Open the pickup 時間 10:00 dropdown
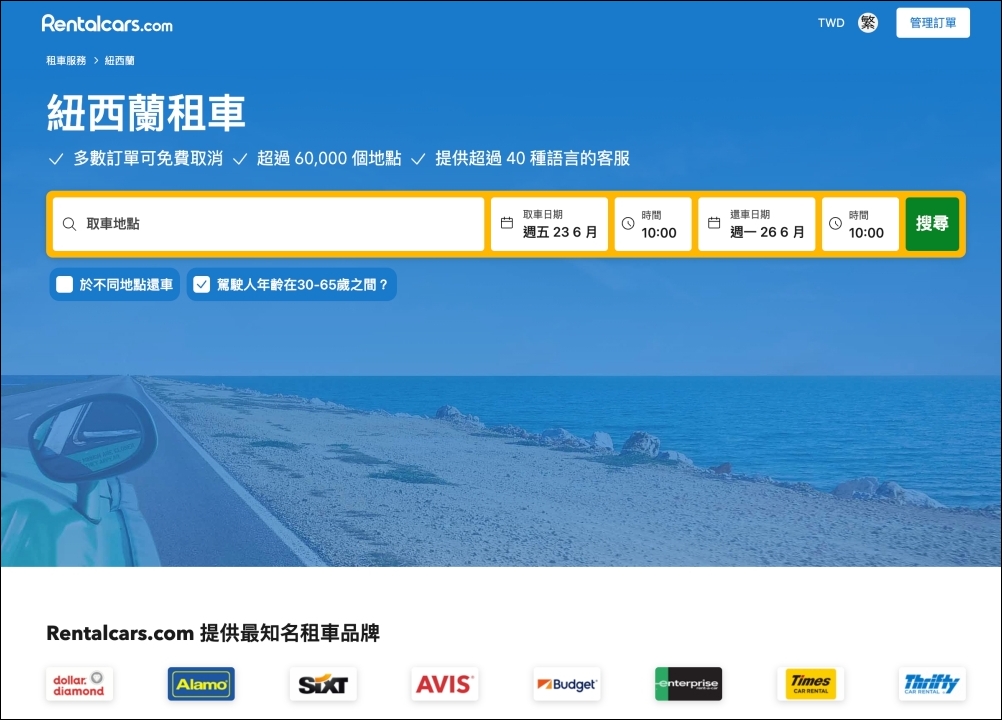Viewport: 1002px width, 720px height. tap(653, 224)
